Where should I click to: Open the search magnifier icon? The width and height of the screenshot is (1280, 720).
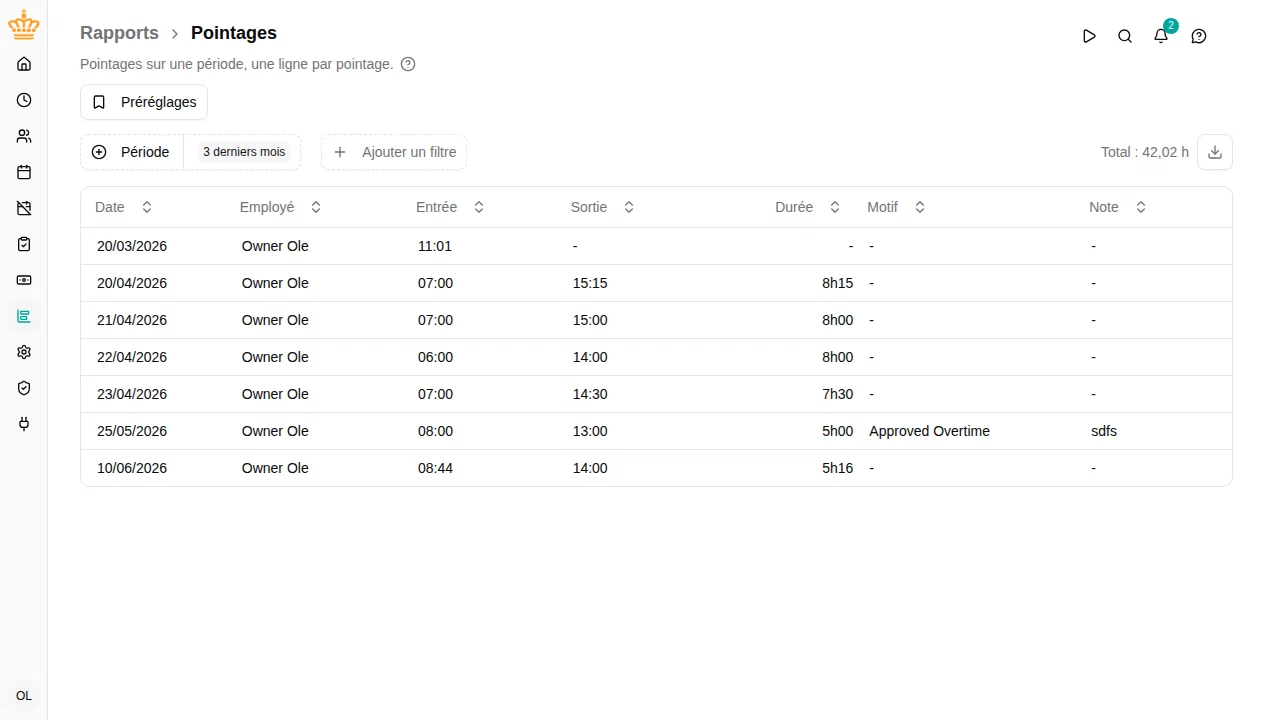point(1125,36)
